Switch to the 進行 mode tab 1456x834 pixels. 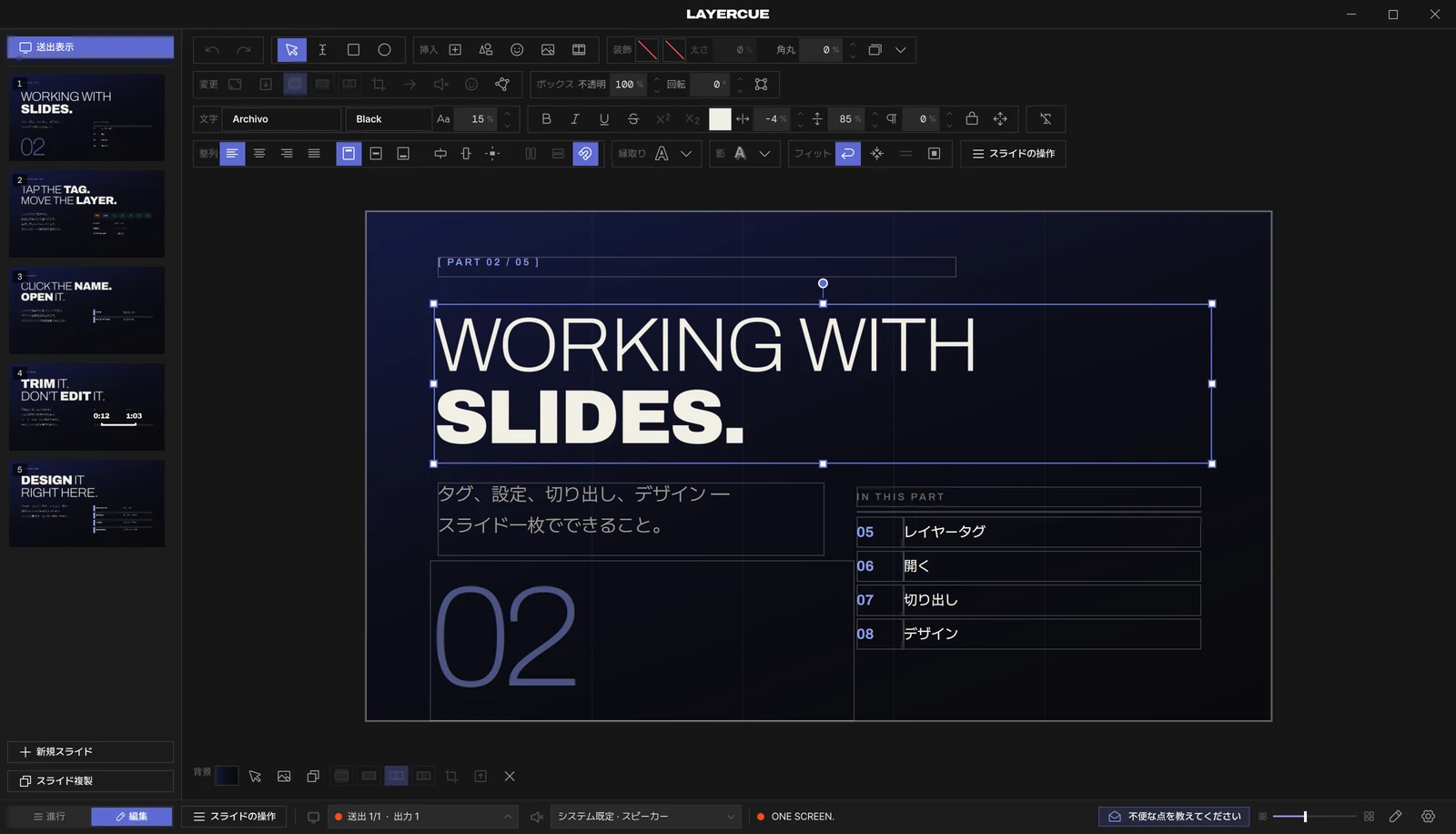(49, 817)
